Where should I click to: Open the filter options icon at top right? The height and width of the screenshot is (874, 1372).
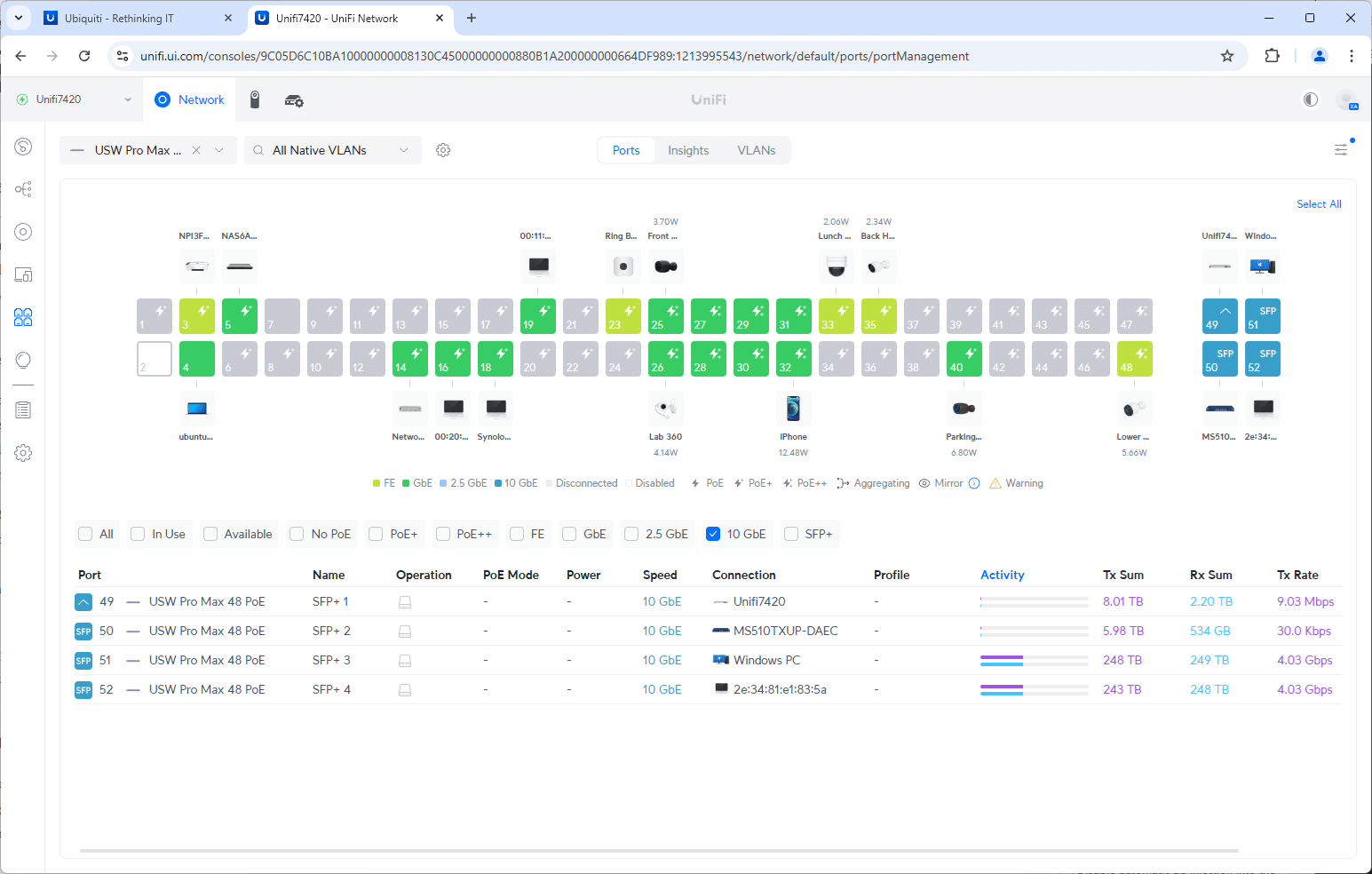[1341, 149]
